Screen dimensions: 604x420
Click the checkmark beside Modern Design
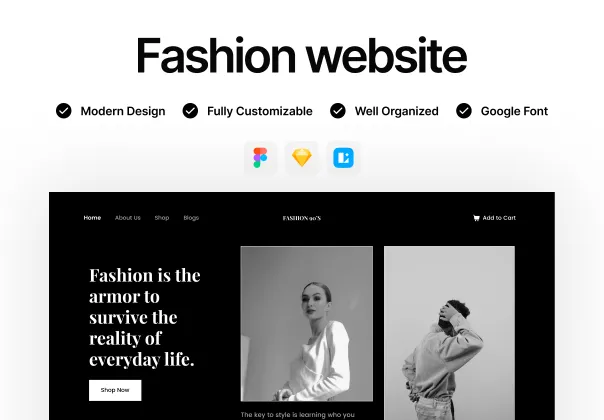click(x=64, y=111)
